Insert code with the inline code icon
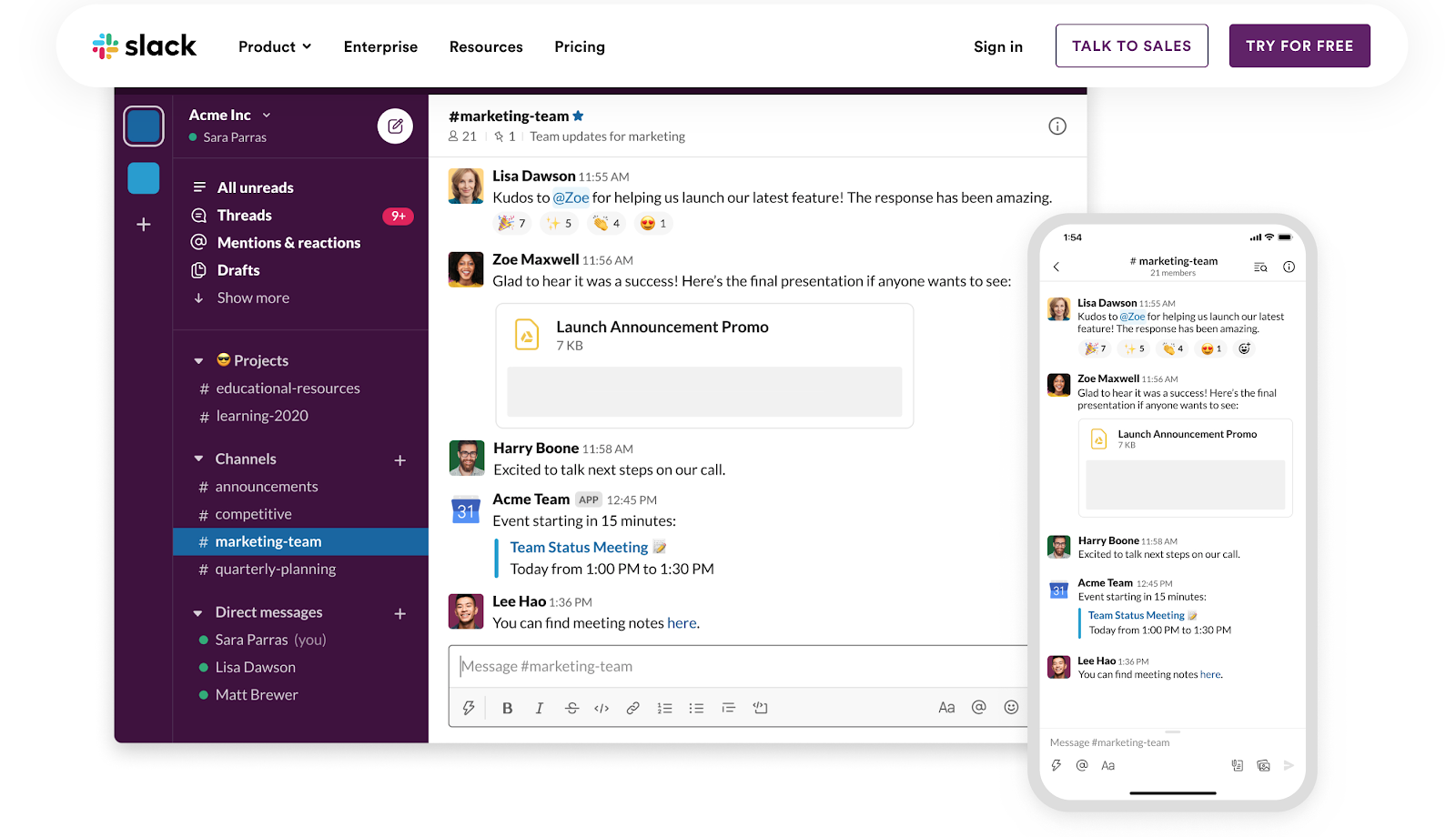Image resolution: width=1456 pixels, height=837 pixels. pyautogui.click(x=602, y=708)
